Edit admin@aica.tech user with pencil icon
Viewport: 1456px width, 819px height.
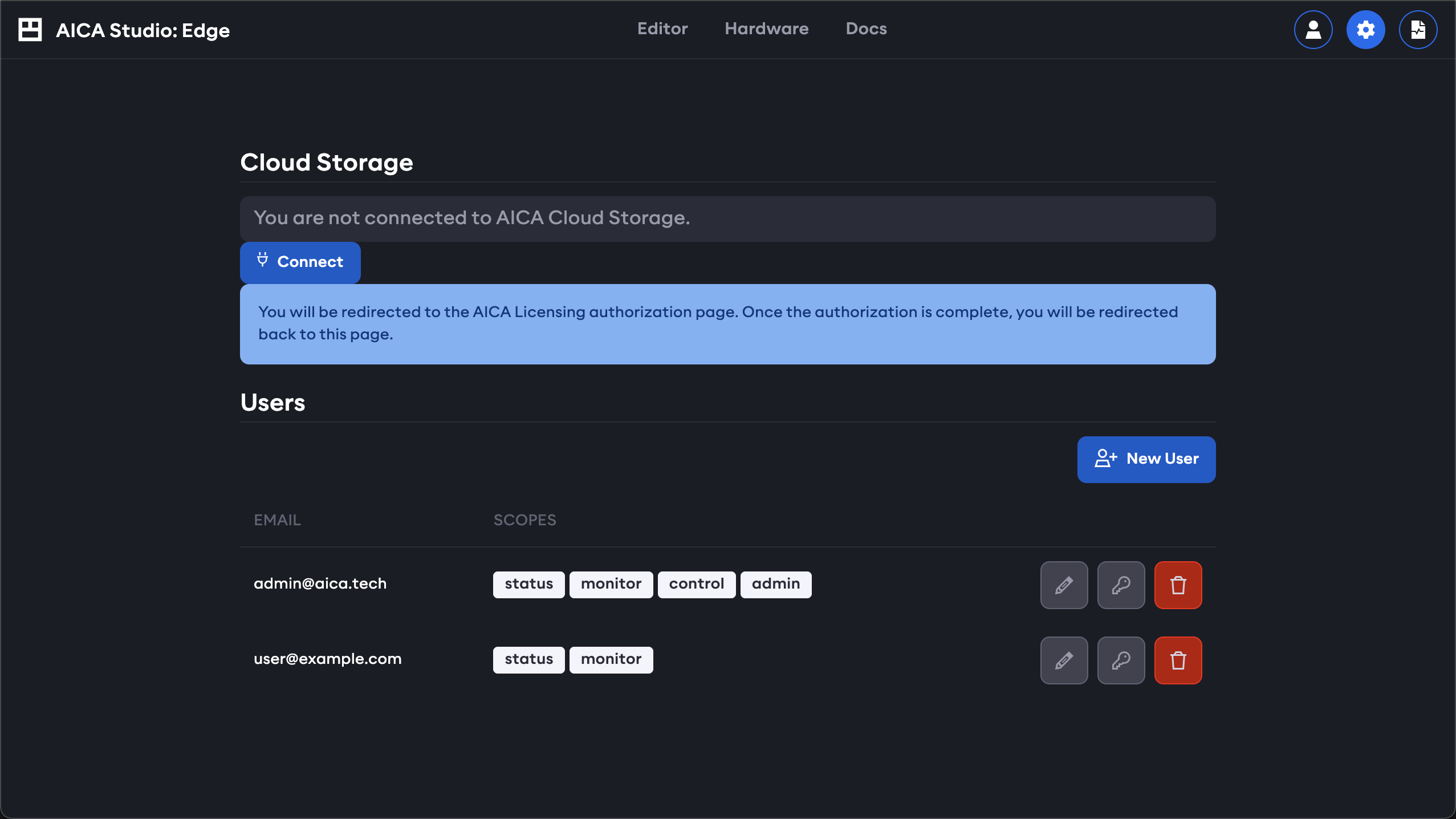pyautogui.click(x=1064, y=585)
